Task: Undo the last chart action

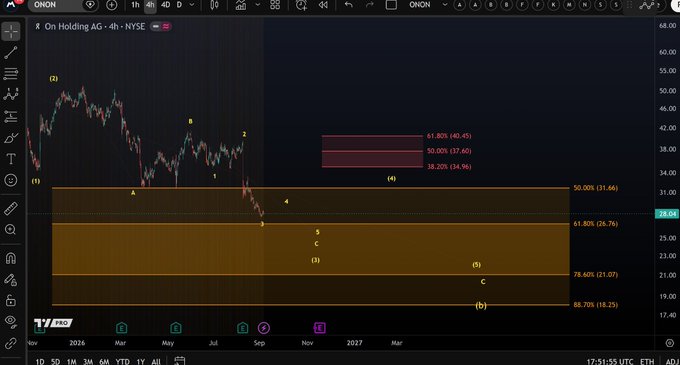Action: pos(349,5)
